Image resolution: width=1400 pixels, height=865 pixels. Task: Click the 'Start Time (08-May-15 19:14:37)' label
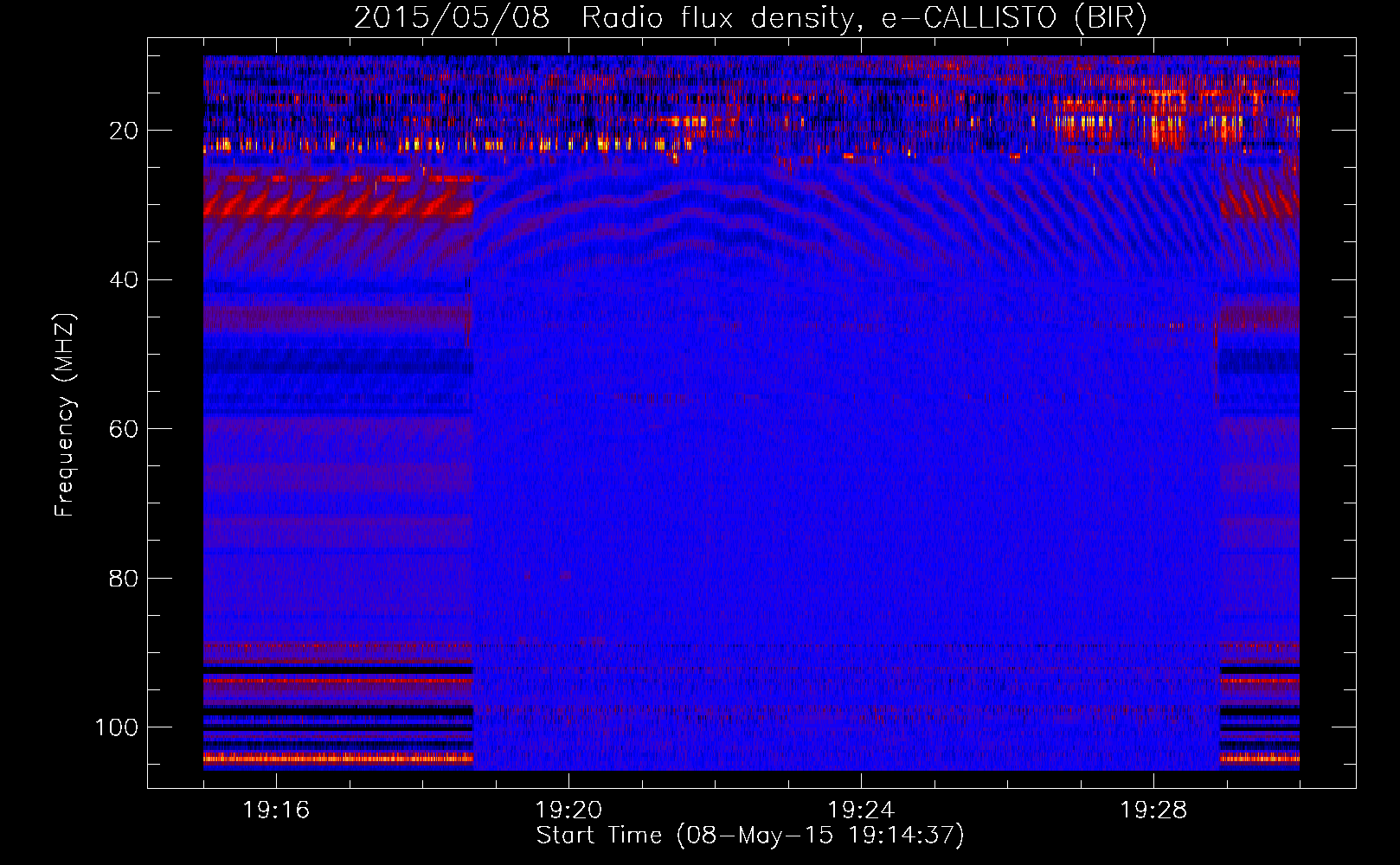point(750,836)
